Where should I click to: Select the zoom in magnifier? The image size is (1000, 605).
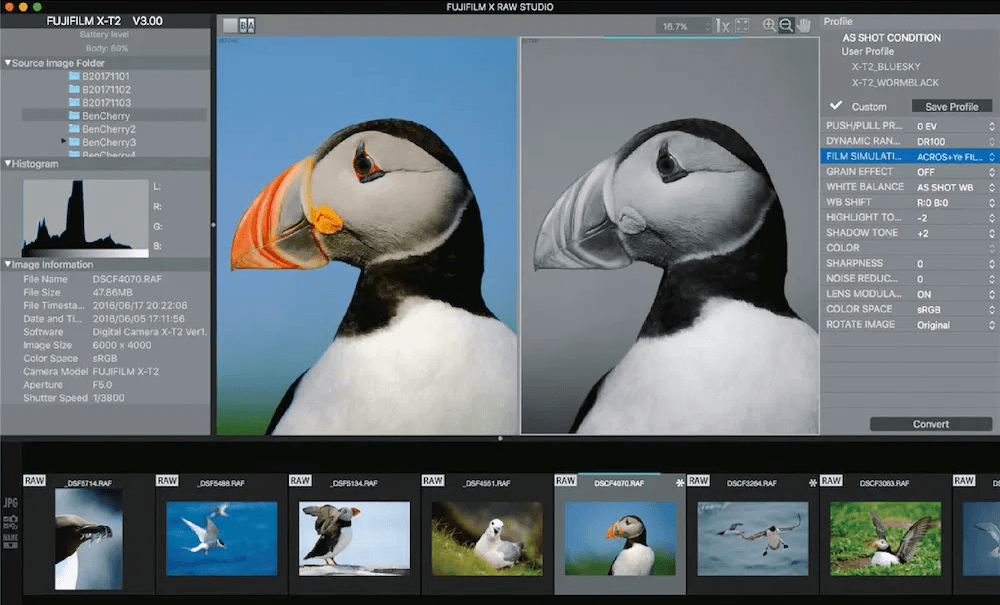point(769,26)
